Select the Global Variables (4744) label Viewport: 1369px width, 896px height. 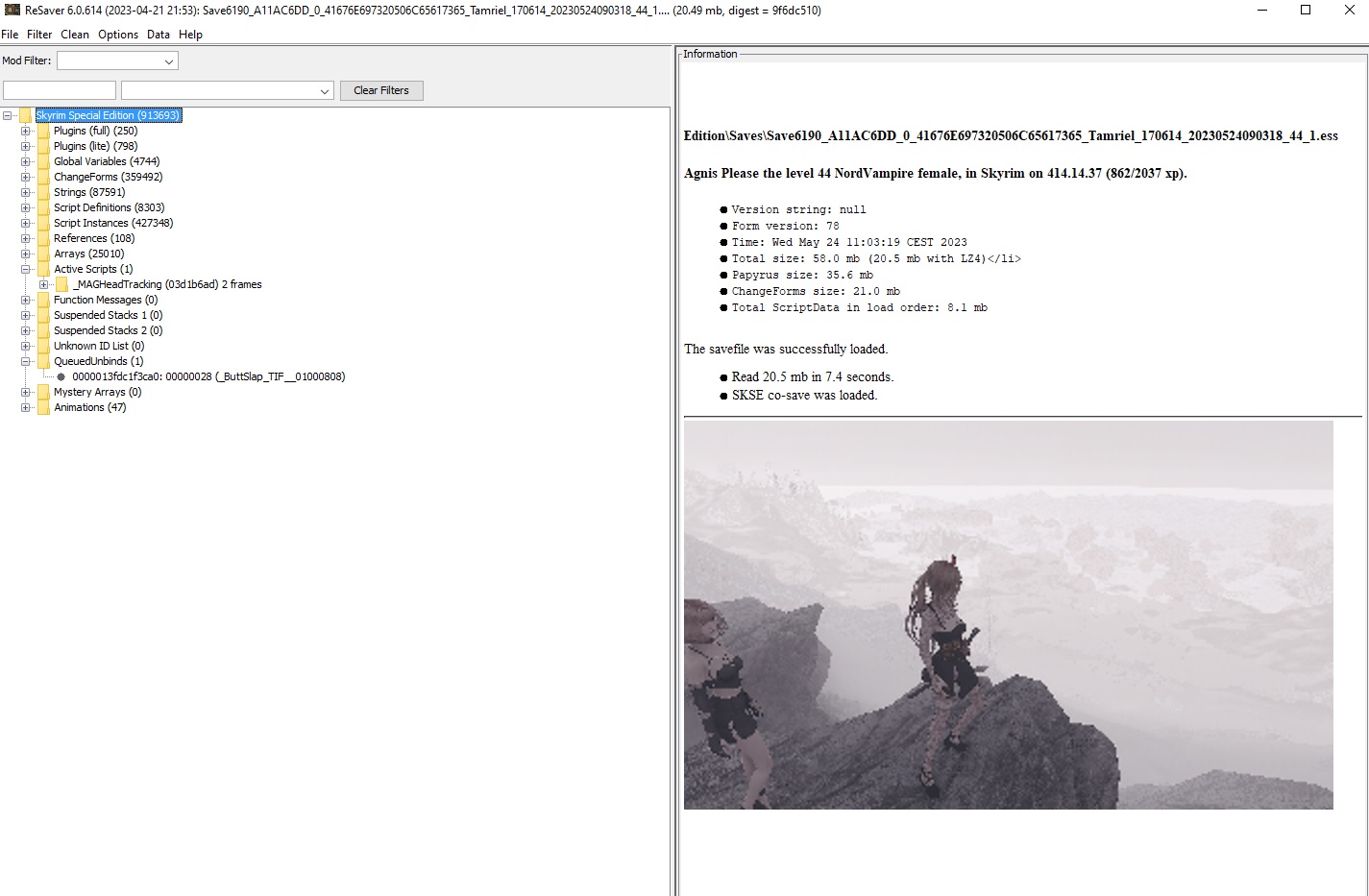107,161
